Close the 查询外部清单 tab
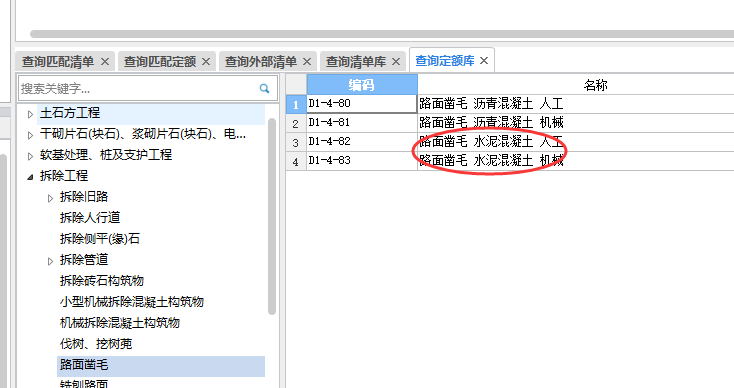The width and height of the screenshot is (734, 388). 307,62
